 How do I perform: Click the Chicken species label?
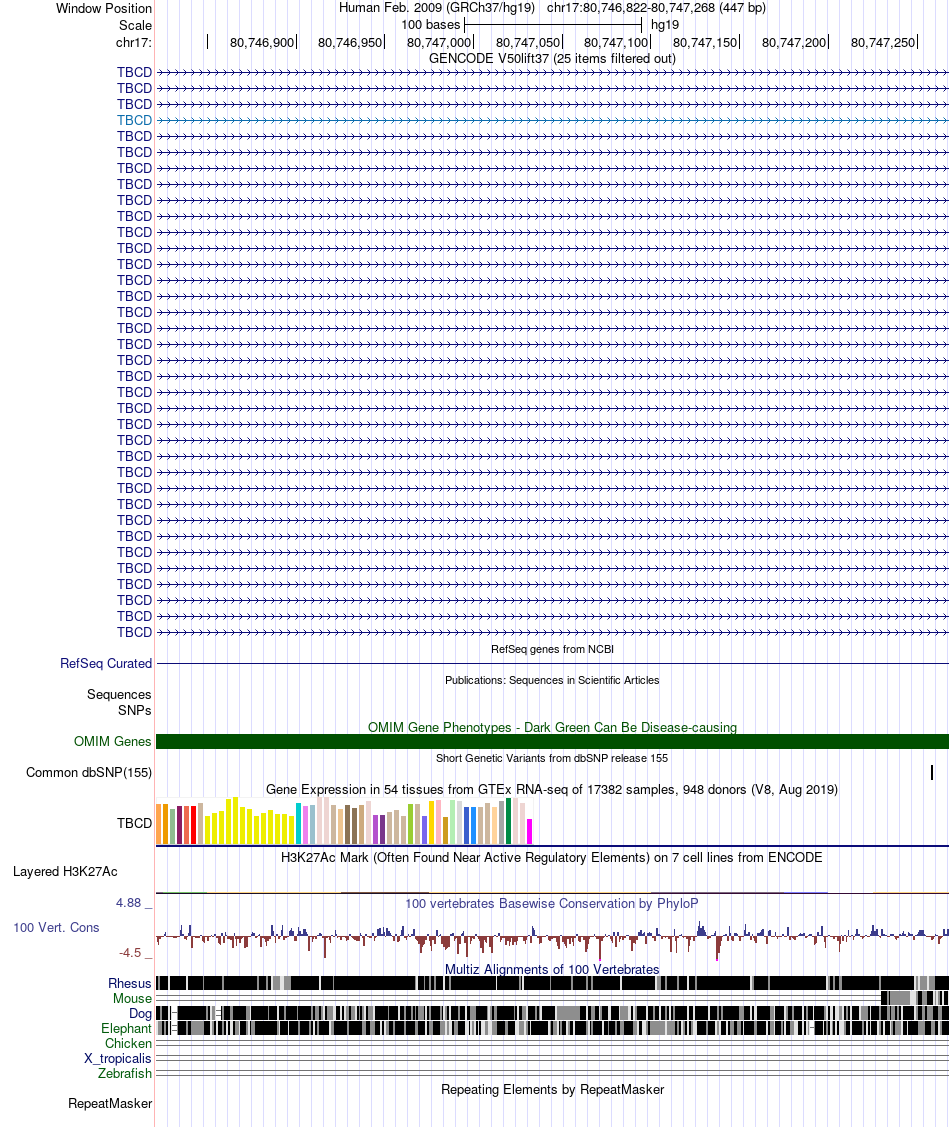(x=129, y=1044)
